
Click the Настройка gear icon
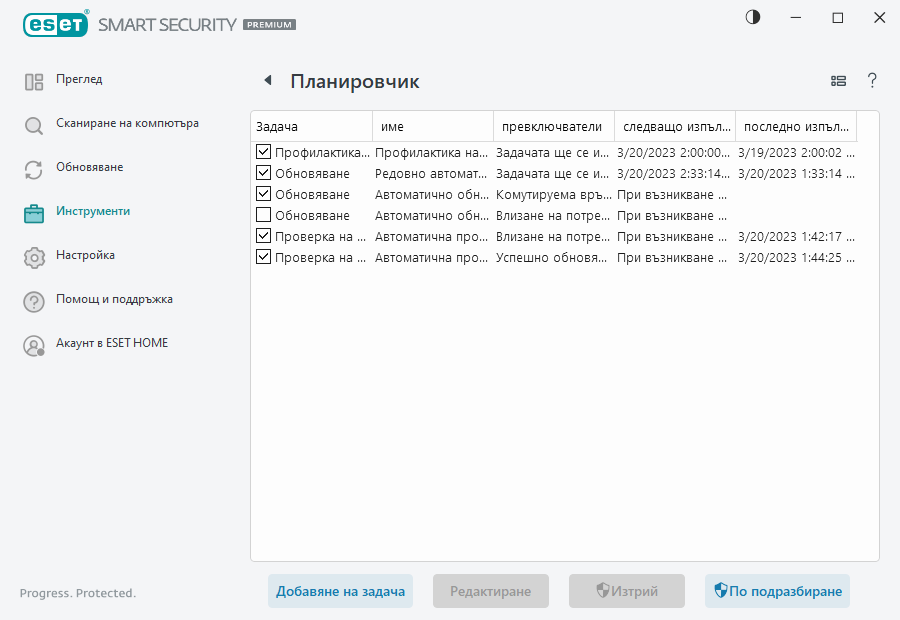[33, 255]
